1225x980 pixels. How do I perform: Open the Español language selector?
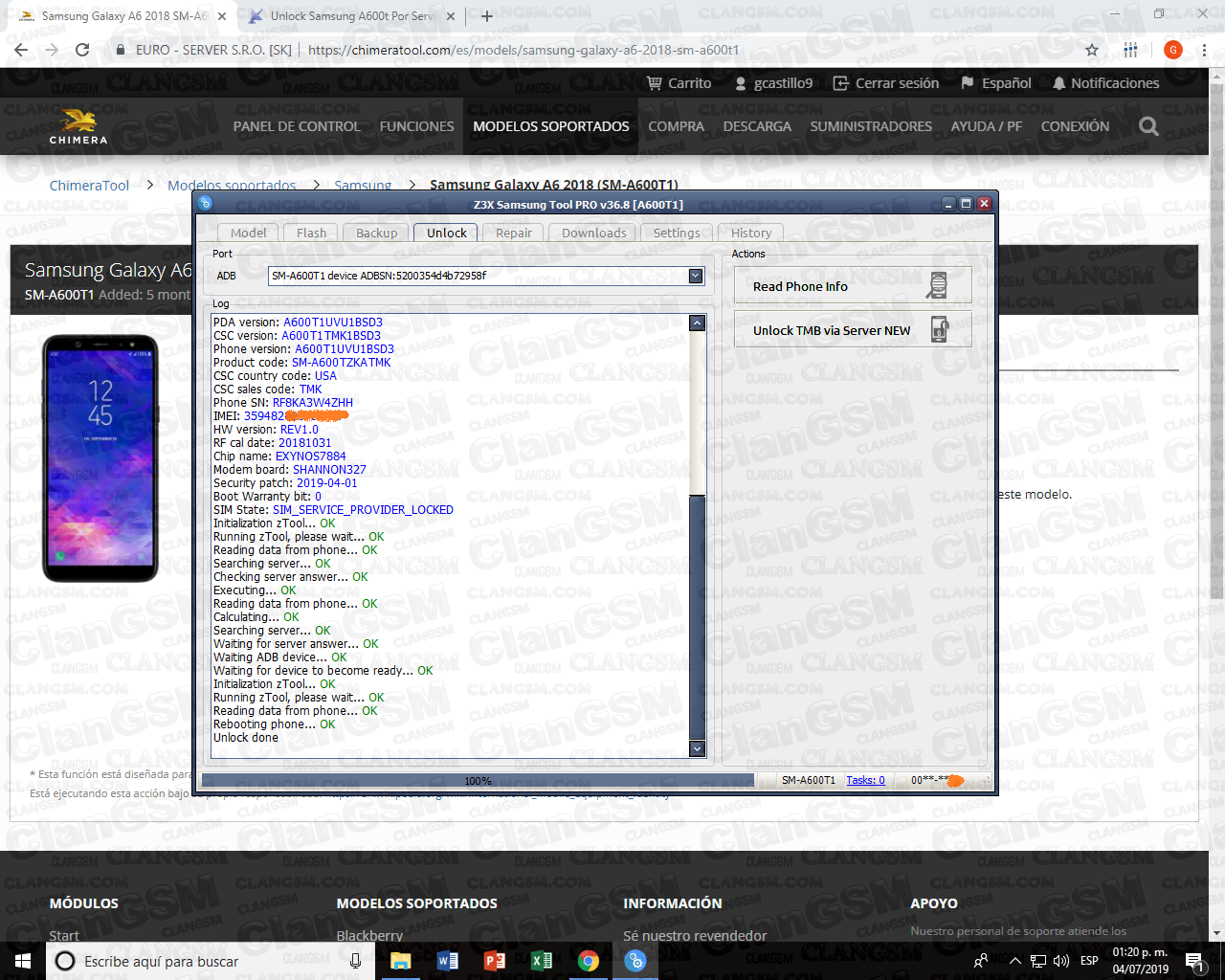(x=996, y=83)
